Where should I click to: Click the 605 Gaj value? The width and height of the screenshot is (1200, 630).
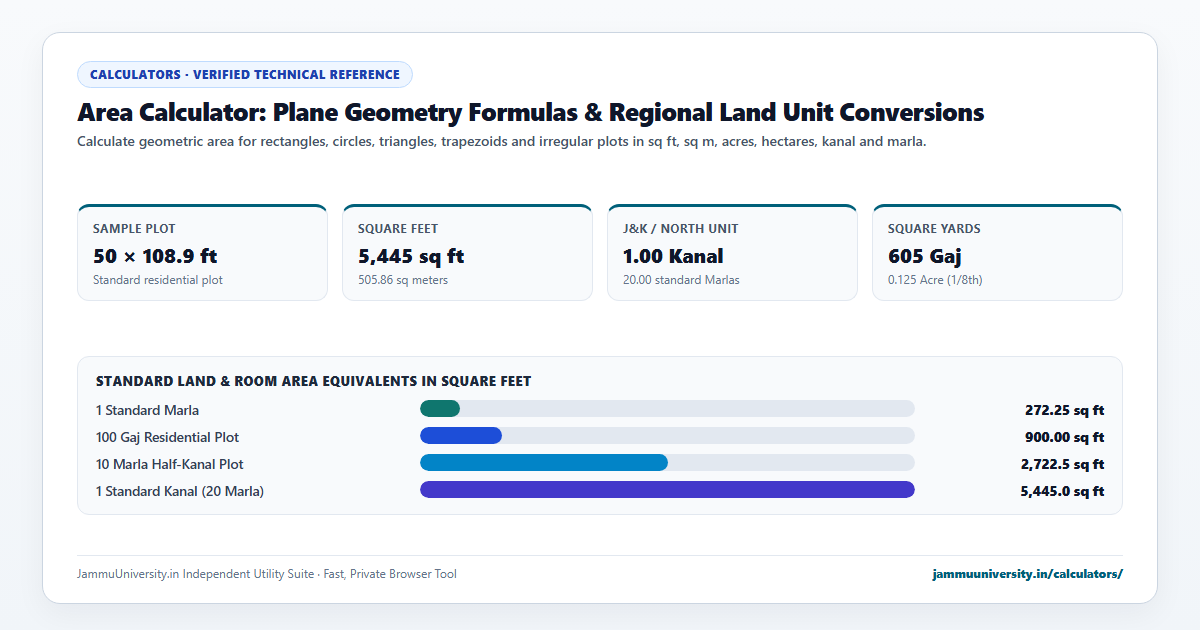point(925,256)
